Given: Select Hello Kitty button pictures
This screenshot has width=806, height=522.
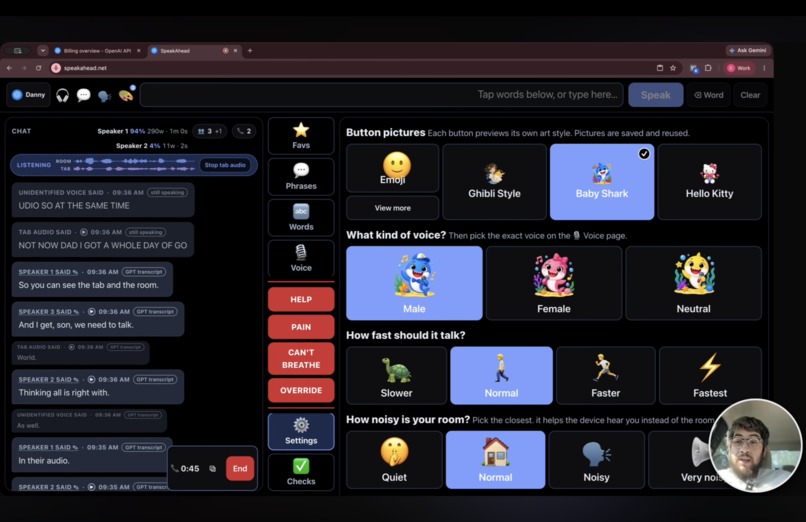Looking at the screenshot, I should [x=709, y=182].
